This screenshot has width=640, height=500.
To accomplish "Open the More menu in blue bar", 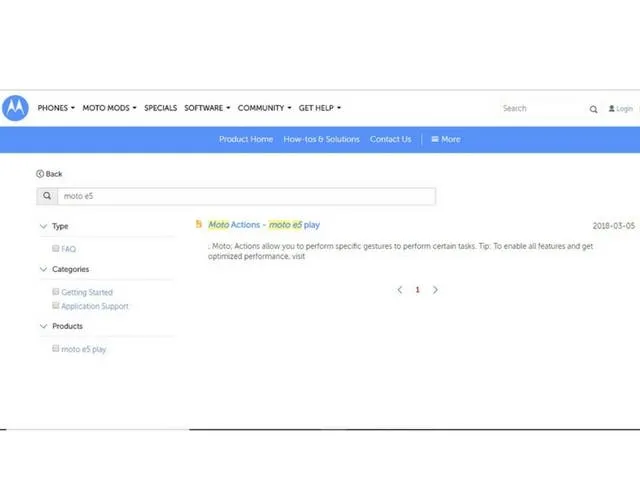I will (x=446, y=139).
